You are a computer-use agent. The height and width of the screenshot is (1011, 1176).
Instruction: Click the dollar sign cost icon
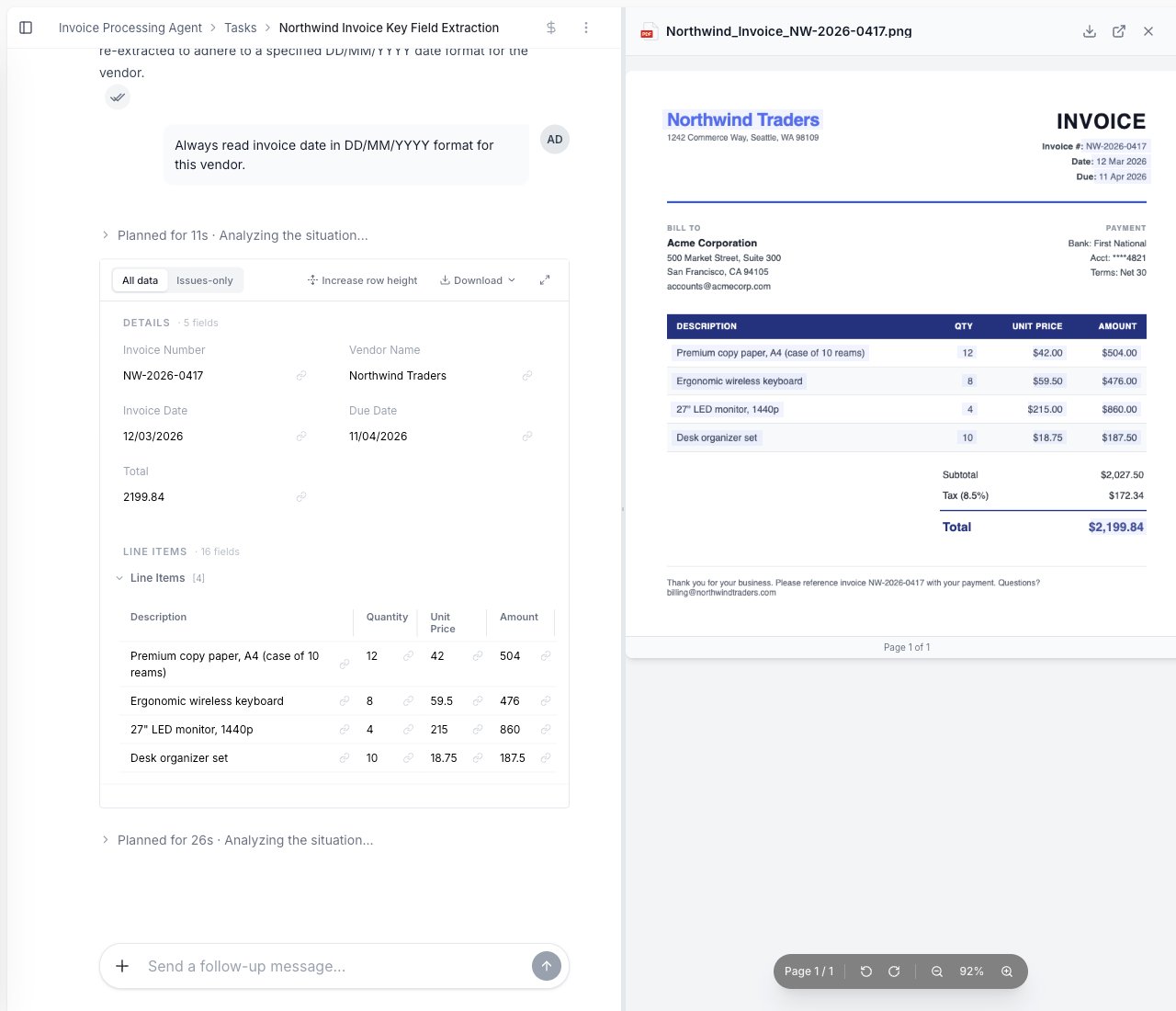click(x=551, y=28)
